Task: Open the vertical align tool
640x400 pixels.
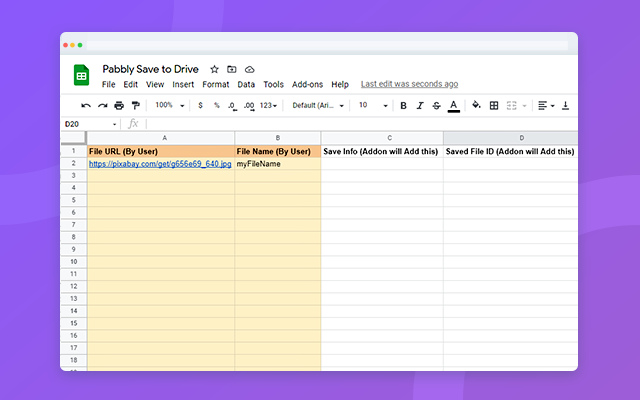Action: tap(565, 106)
